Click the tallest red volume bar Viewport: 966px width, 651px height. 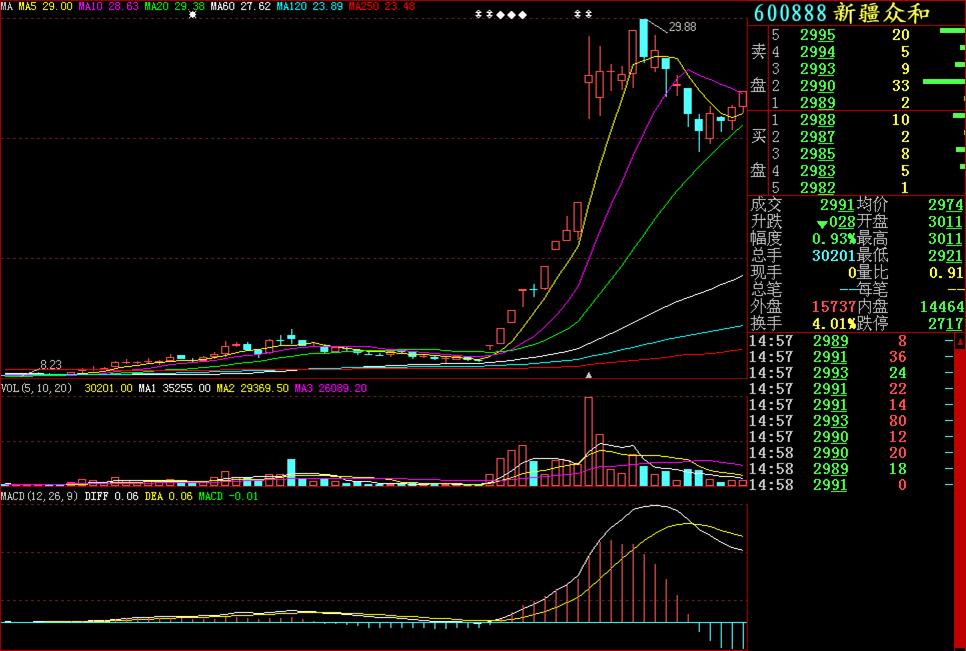(x=588, y=441)
